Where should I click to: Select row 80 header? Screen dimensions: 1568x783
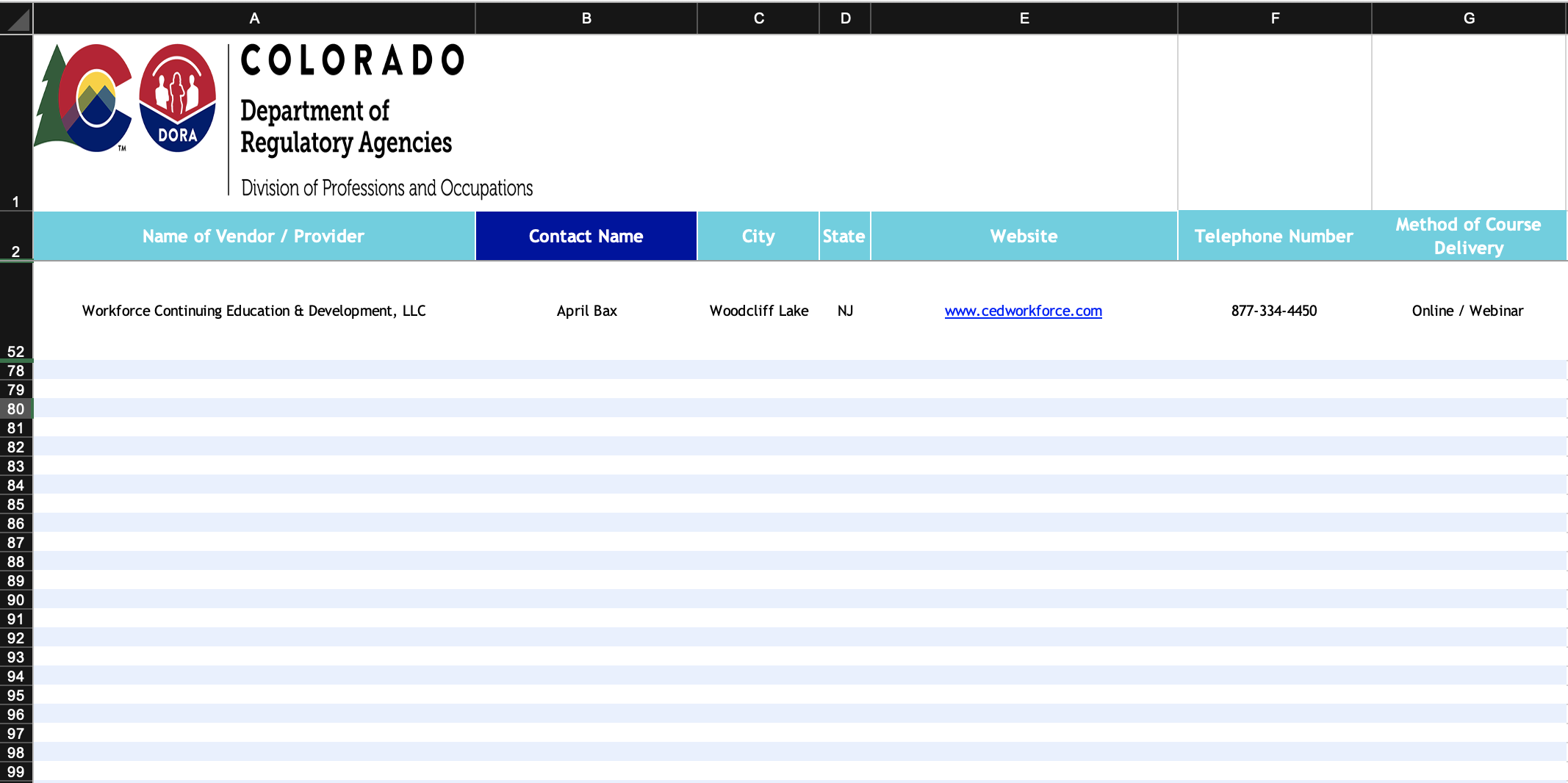click(x=16, y=408)
